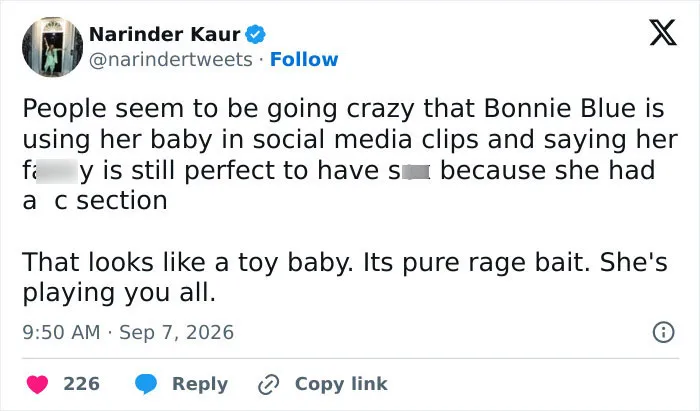Click the chain link icon
Screen dimensions: 700x411
tap(269, 384)
